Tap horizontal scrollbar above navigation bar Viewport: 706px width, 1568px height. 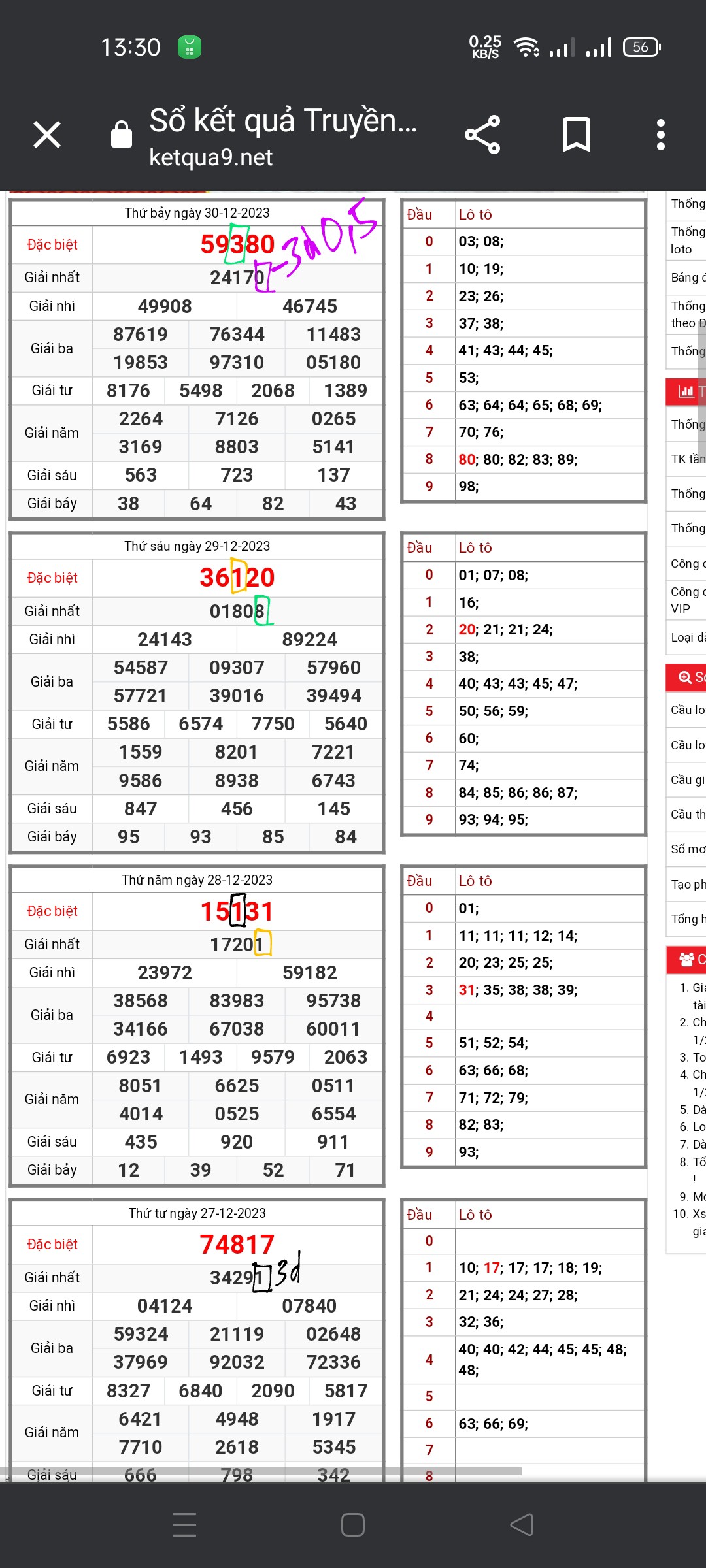pos(261,1473)
